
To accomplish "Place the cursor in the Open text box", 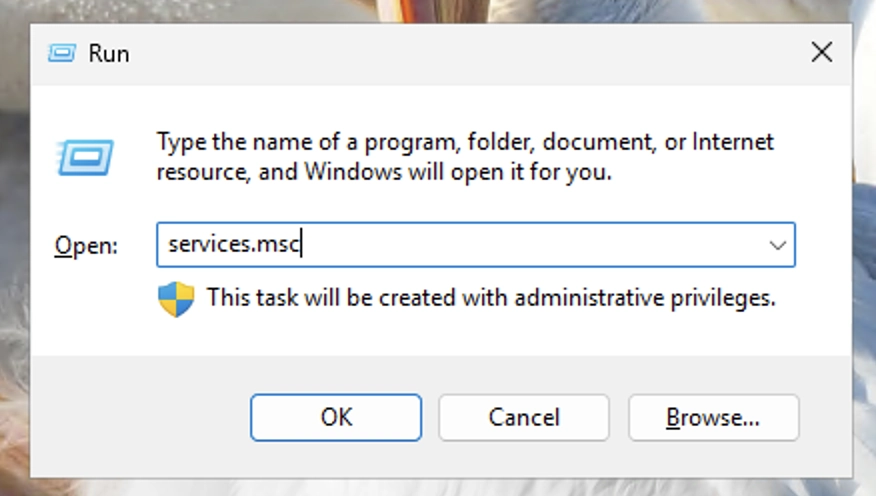I will pos(476,245).
